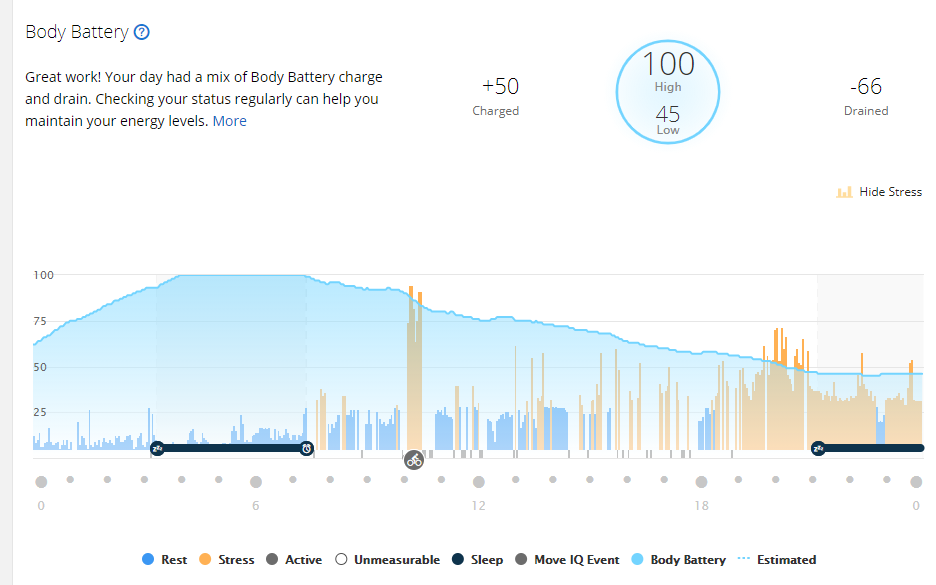Click the timeline dot above hour 18
This screenshot has width=936, height=585.
(701, 482)
